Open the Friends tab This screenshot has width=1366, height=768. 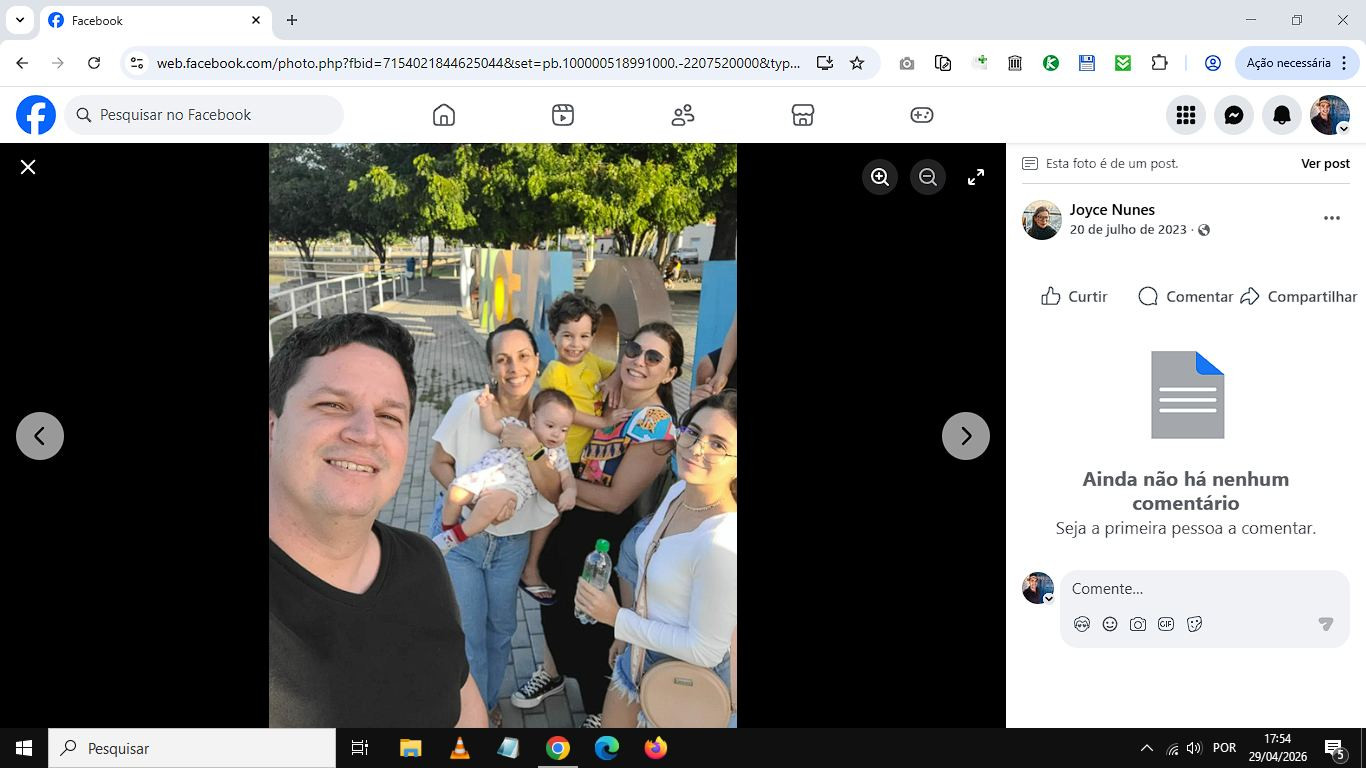683,115
